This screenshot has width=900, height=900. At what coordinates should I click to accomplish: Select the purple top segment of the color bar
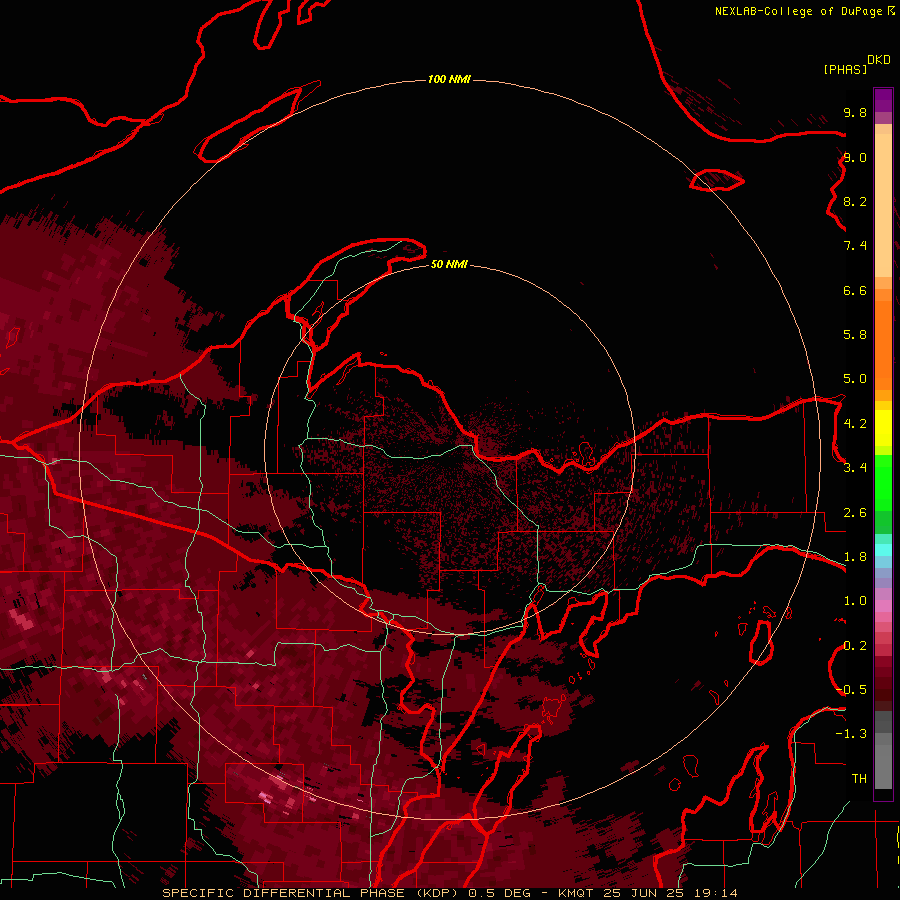tap(883, 100)
